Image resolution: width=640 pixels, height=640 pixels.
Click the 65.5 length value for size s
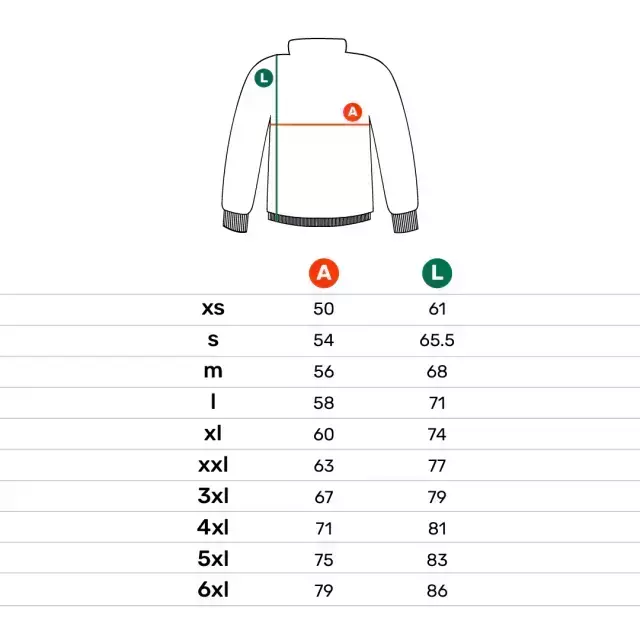coord(437,340)
